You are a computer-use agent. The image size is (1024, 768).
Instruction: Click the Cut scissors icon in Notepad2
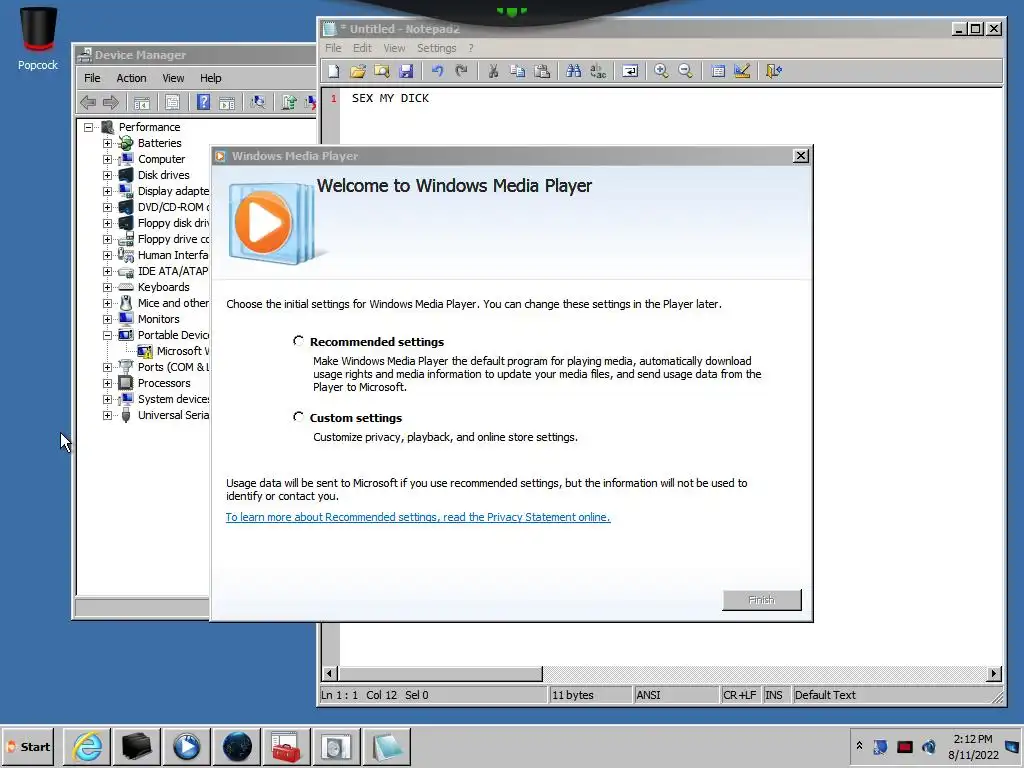493,71
